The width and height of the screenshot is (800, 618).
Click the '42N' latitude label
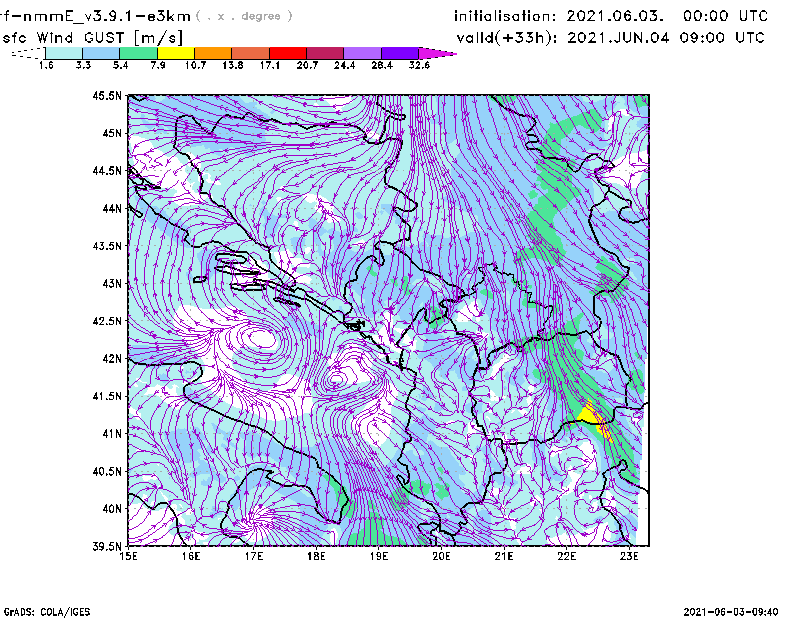tap(112, 358)
